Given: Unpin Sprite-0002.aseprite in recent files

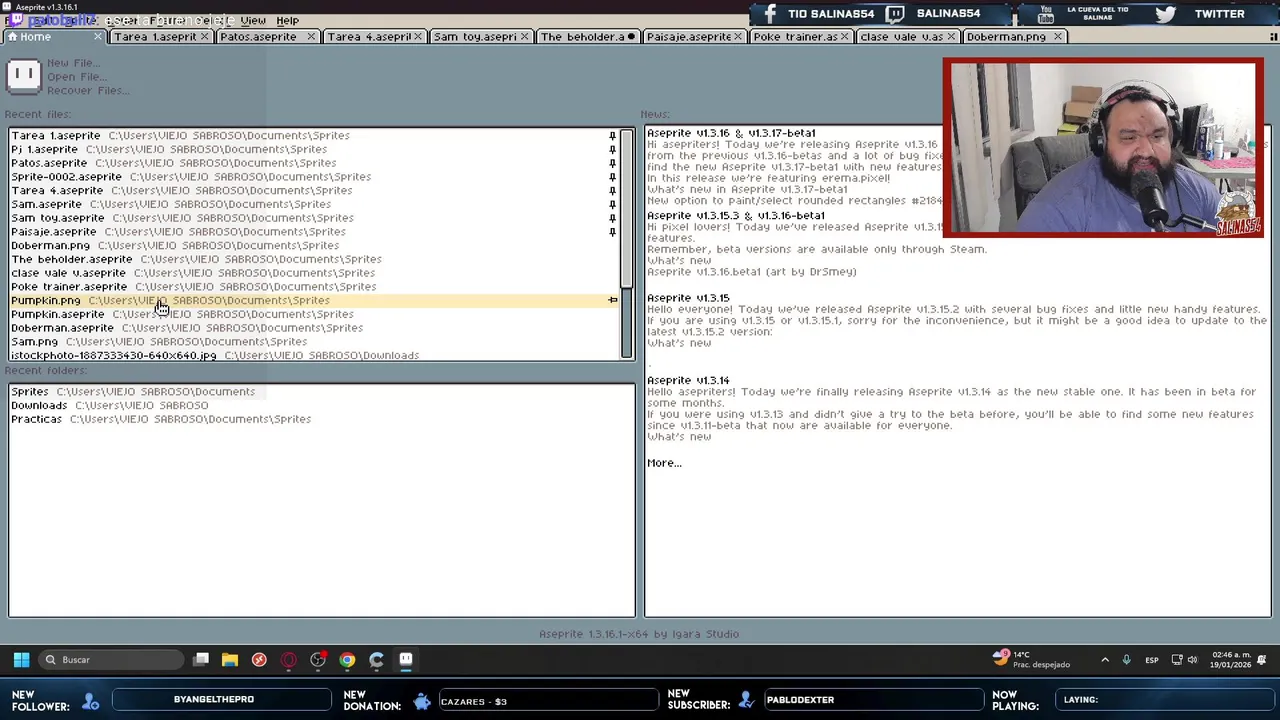Looking at the screenshot, I should click(x=612, y=177).
